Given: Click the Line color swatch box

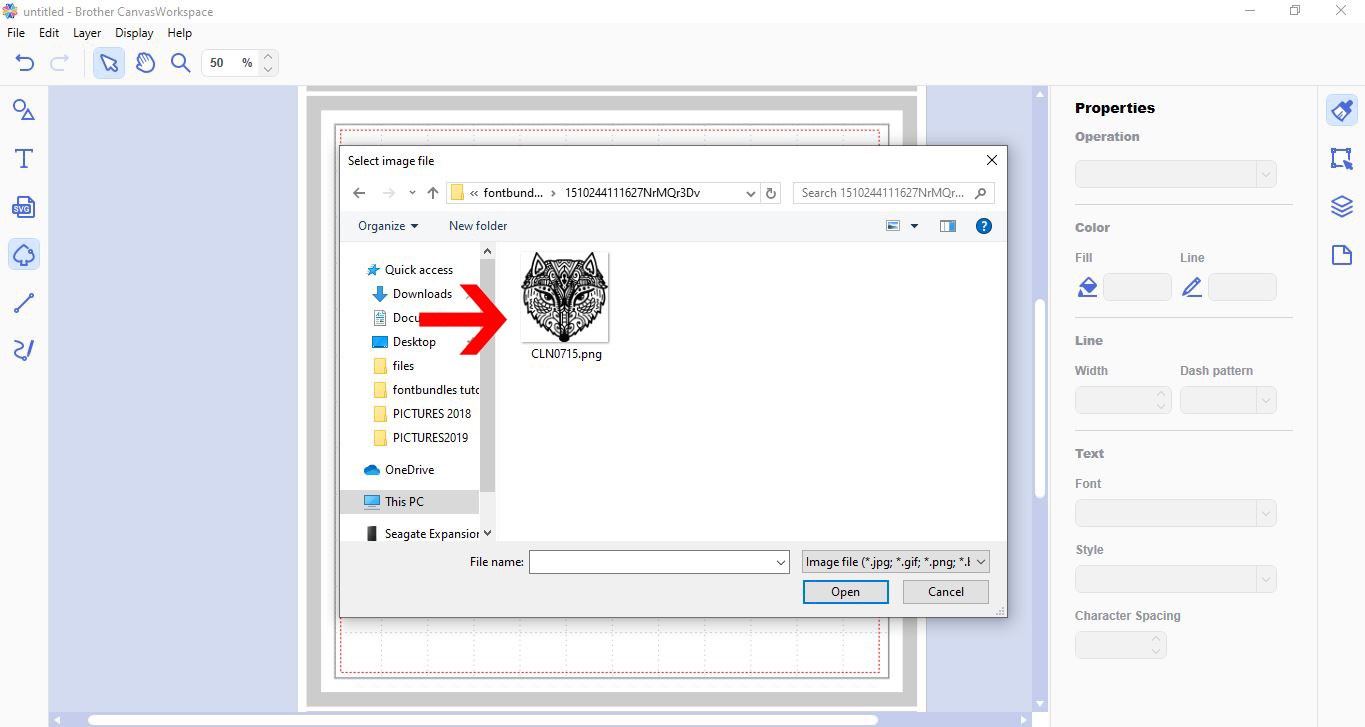Looking at the screenshot, I should [x=1242, y=287].
